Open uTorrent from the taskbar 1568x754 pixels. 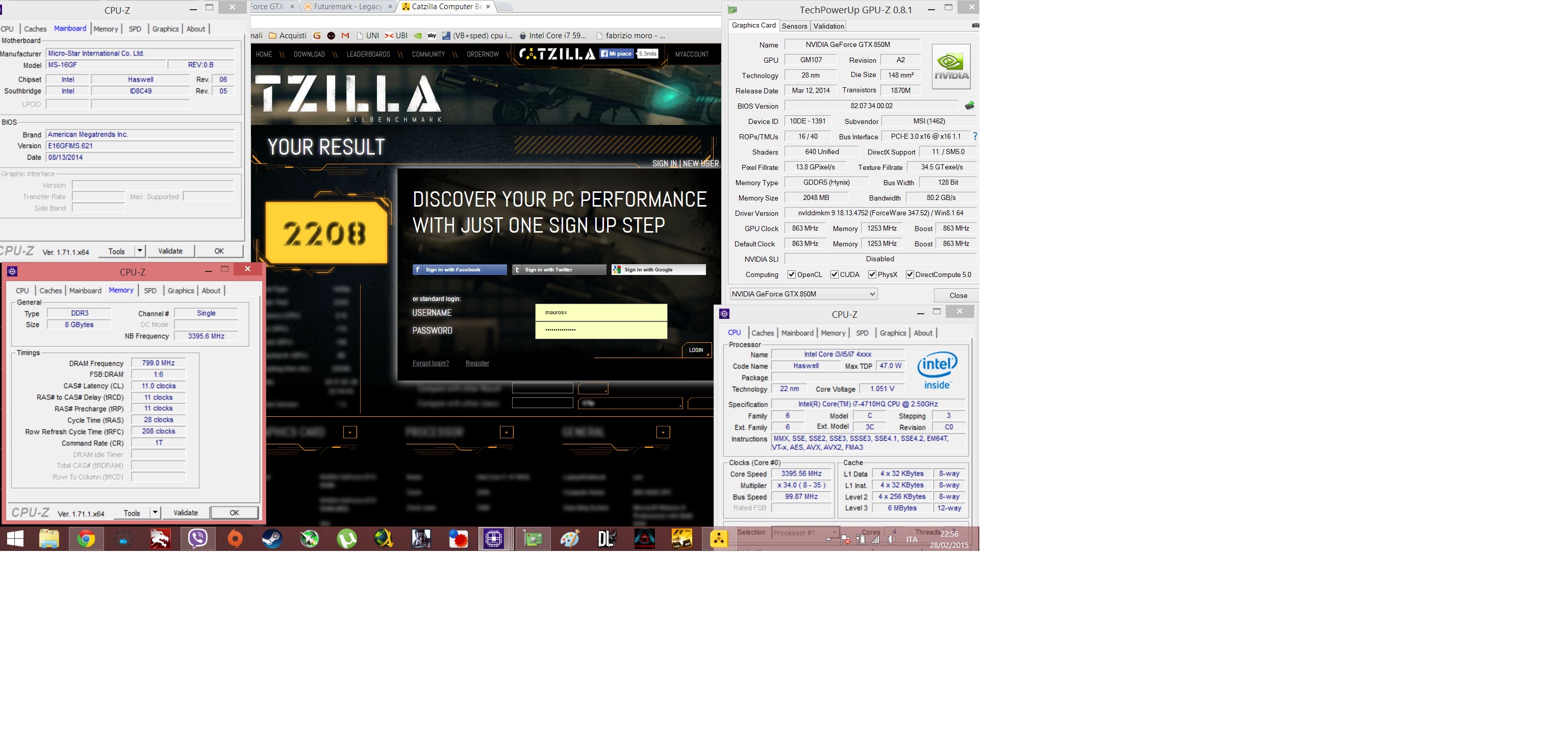pyautogui.click(x=346, y=539)
